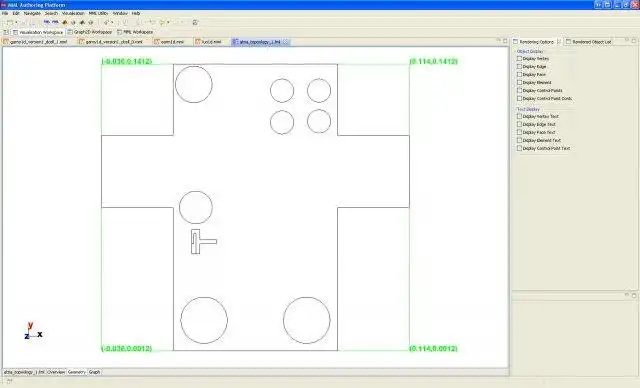Switch to the MML Workspace perspective

(135, 32)
